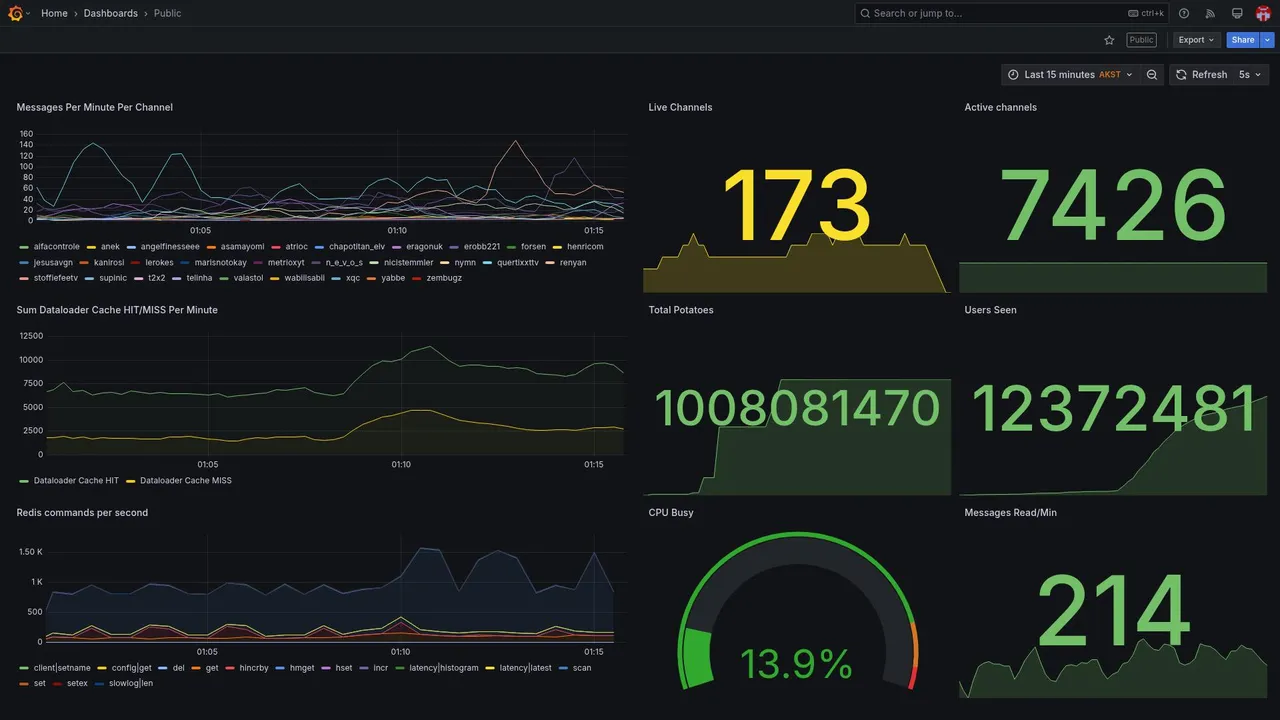The width and height of the screenshot is (1280, 720).
Task: Click the blue Share button
Action: (1243, 40)
